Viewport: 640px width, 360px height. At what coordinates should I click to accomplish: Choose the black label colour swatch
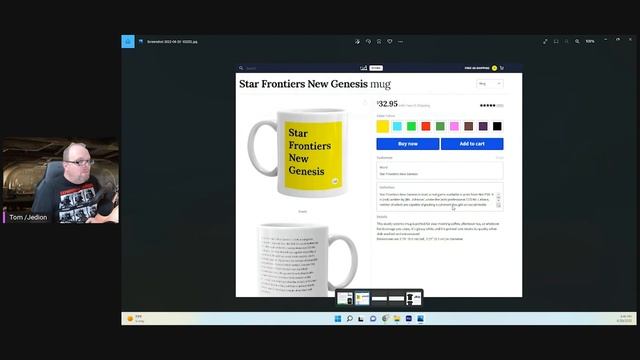point(497,127)
